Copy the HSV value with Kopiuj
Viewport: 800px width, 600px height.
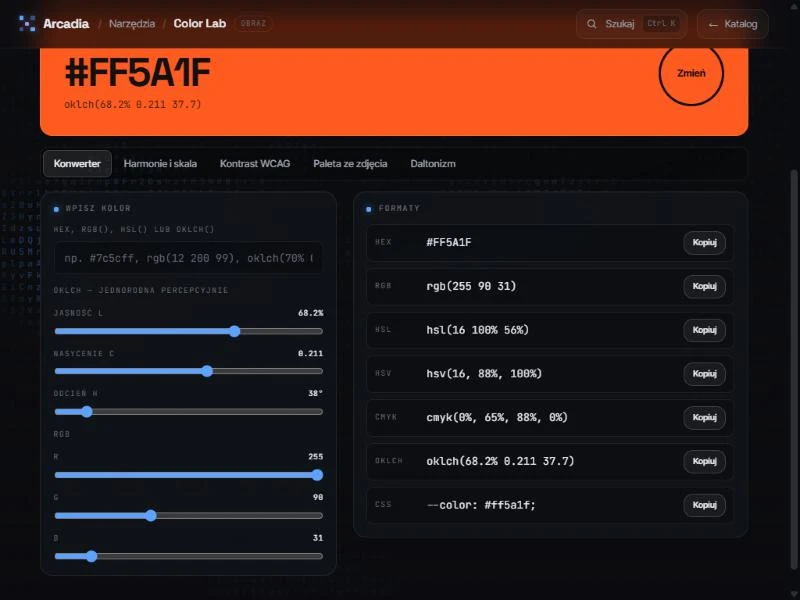click(704, 374)
